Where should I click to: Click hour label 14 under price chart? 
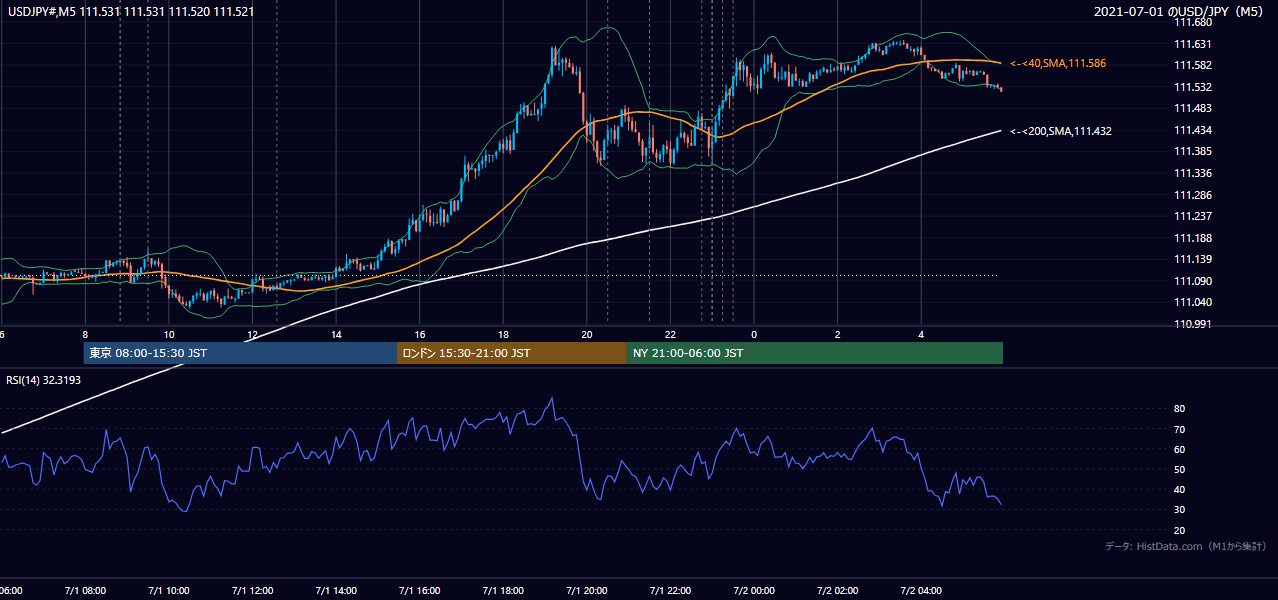tap(336, 335)
